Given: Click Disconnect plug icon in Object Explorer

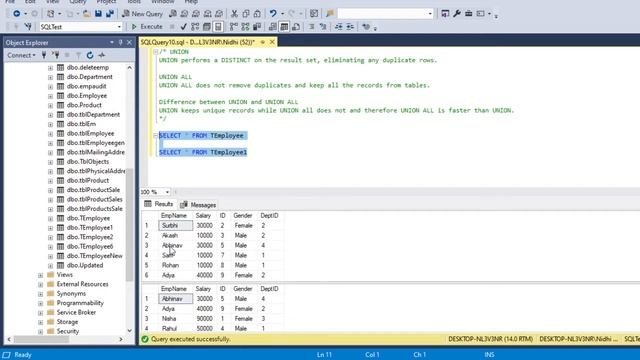Looking at the screenshot, I should [56, 55].
